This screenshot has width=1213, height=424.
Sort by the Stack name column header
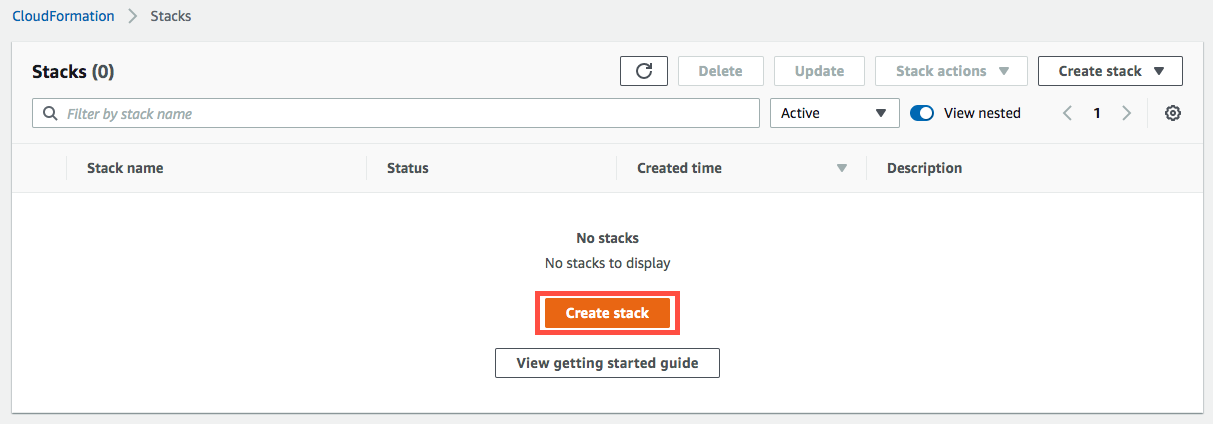(x=125, y=168)
